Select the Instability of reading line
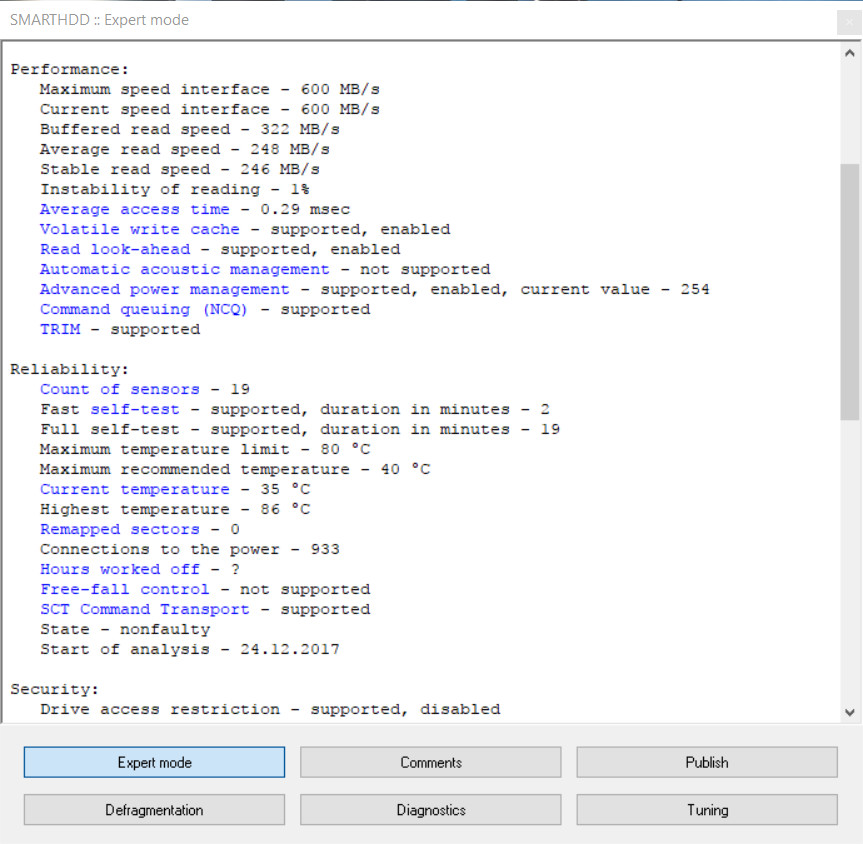 pos(174,189)
